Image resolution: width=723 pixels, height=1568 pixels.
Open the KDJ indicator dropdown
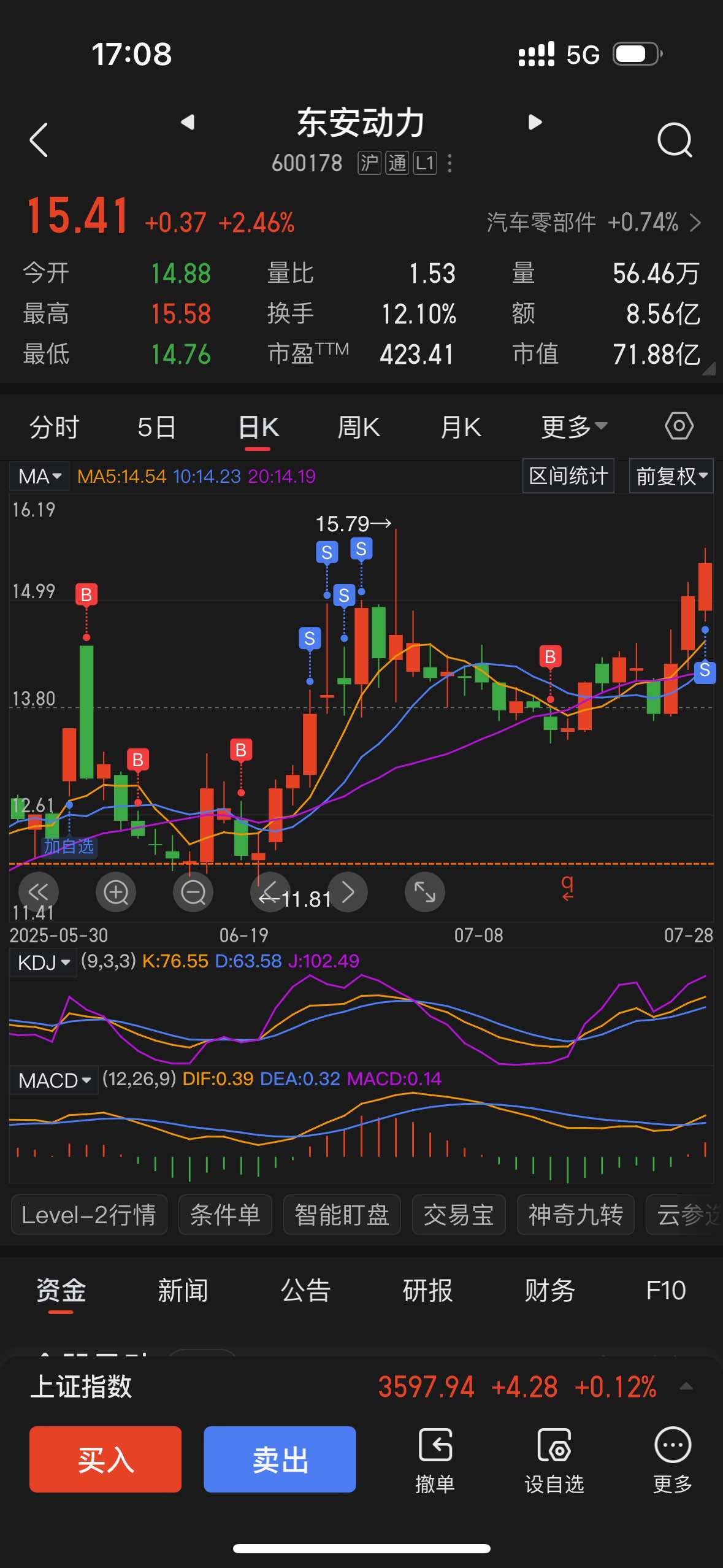(x=43, y=962)
